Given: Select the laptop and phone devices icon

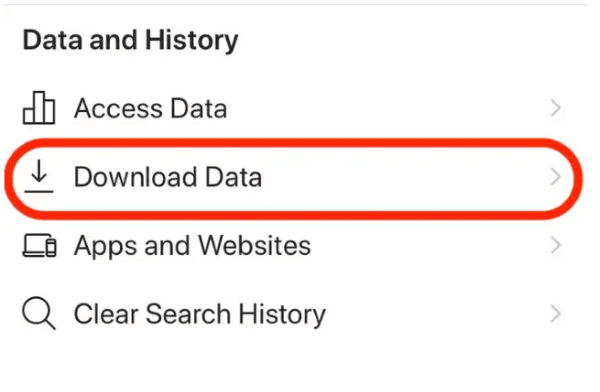Looking at the screenshot, I should pyautogui.click(x=39, y=245).
